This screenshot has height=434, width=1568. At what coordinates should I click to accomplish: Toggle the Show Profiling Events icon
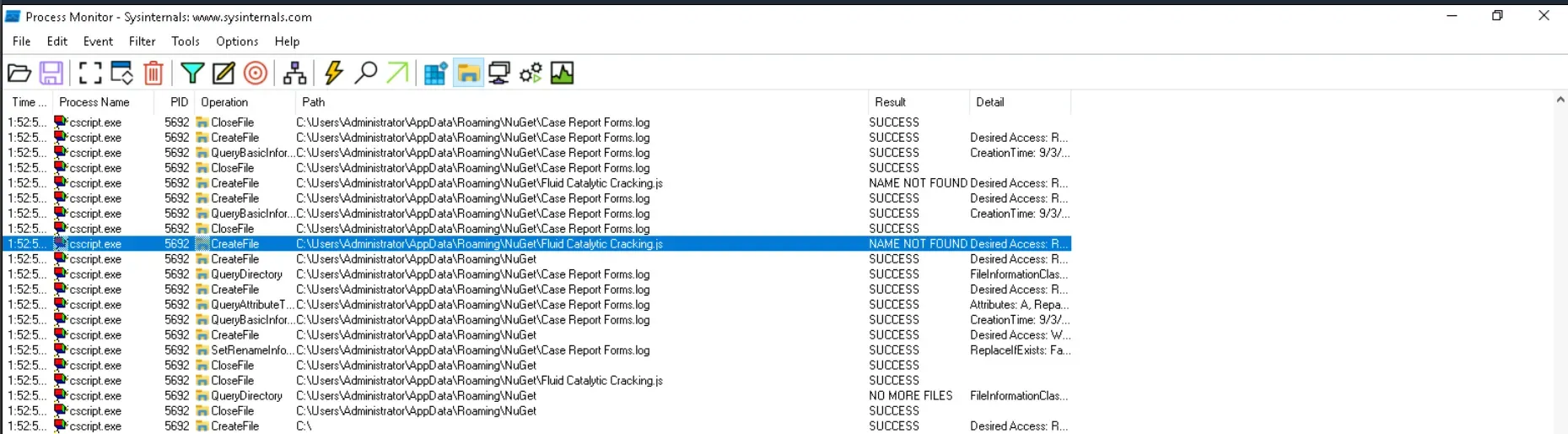(x=563, y=73)
